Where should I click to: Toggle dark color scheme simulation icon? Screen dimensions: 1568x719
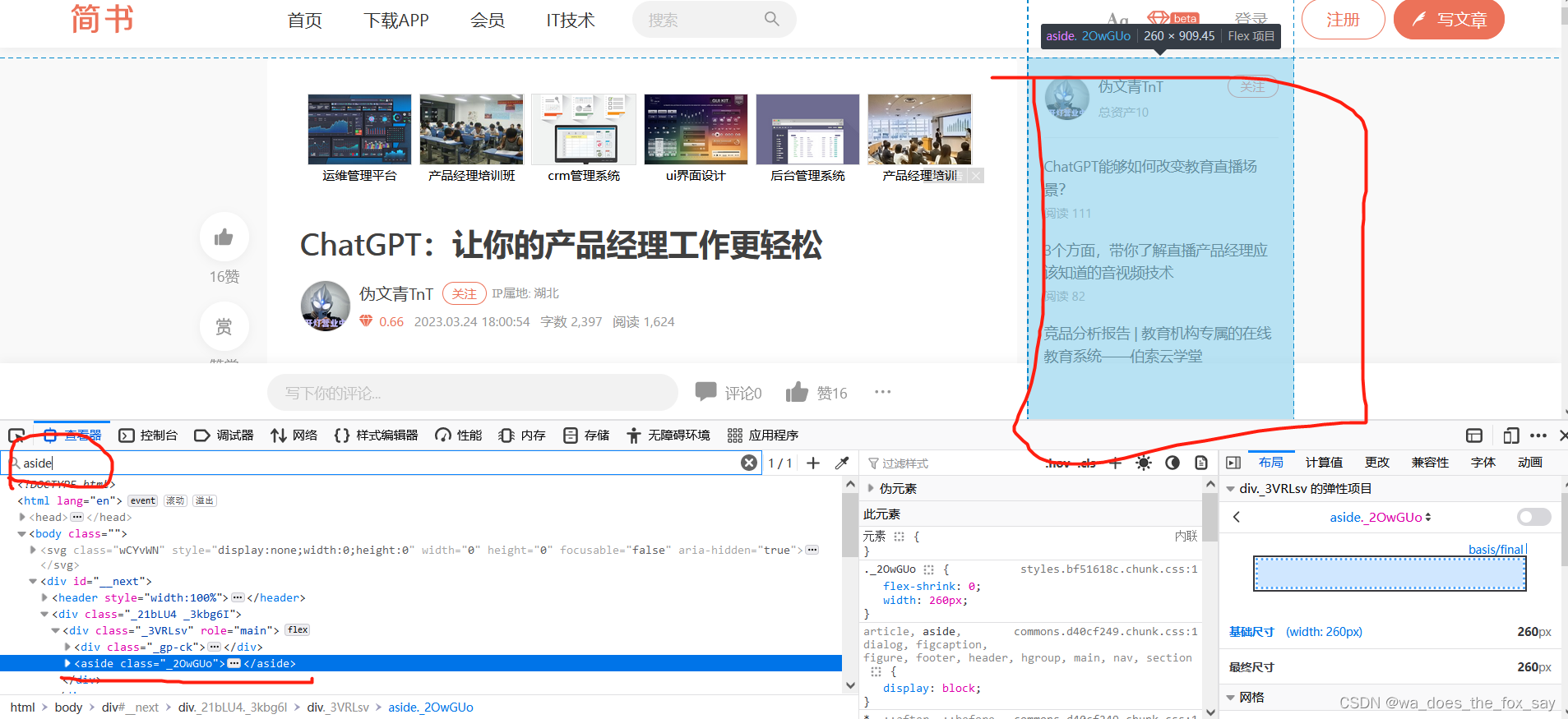1173,463
